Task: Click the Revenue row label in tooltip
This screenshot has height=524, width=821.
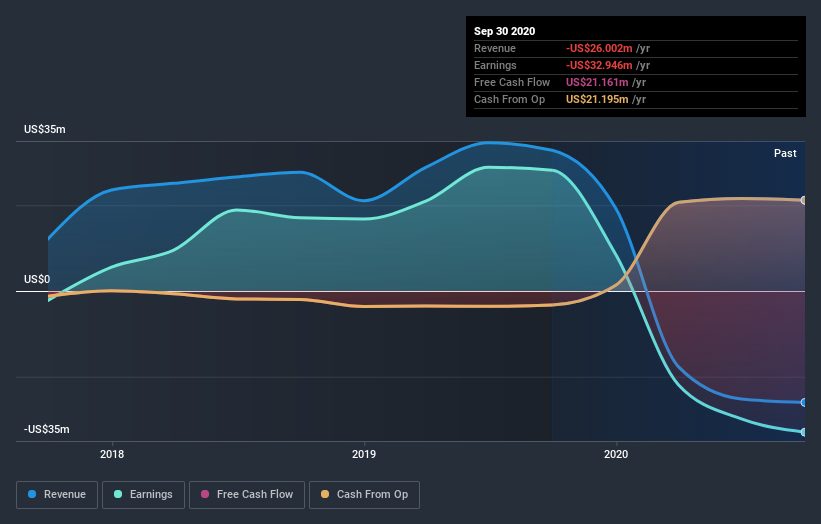Action: 495,48
